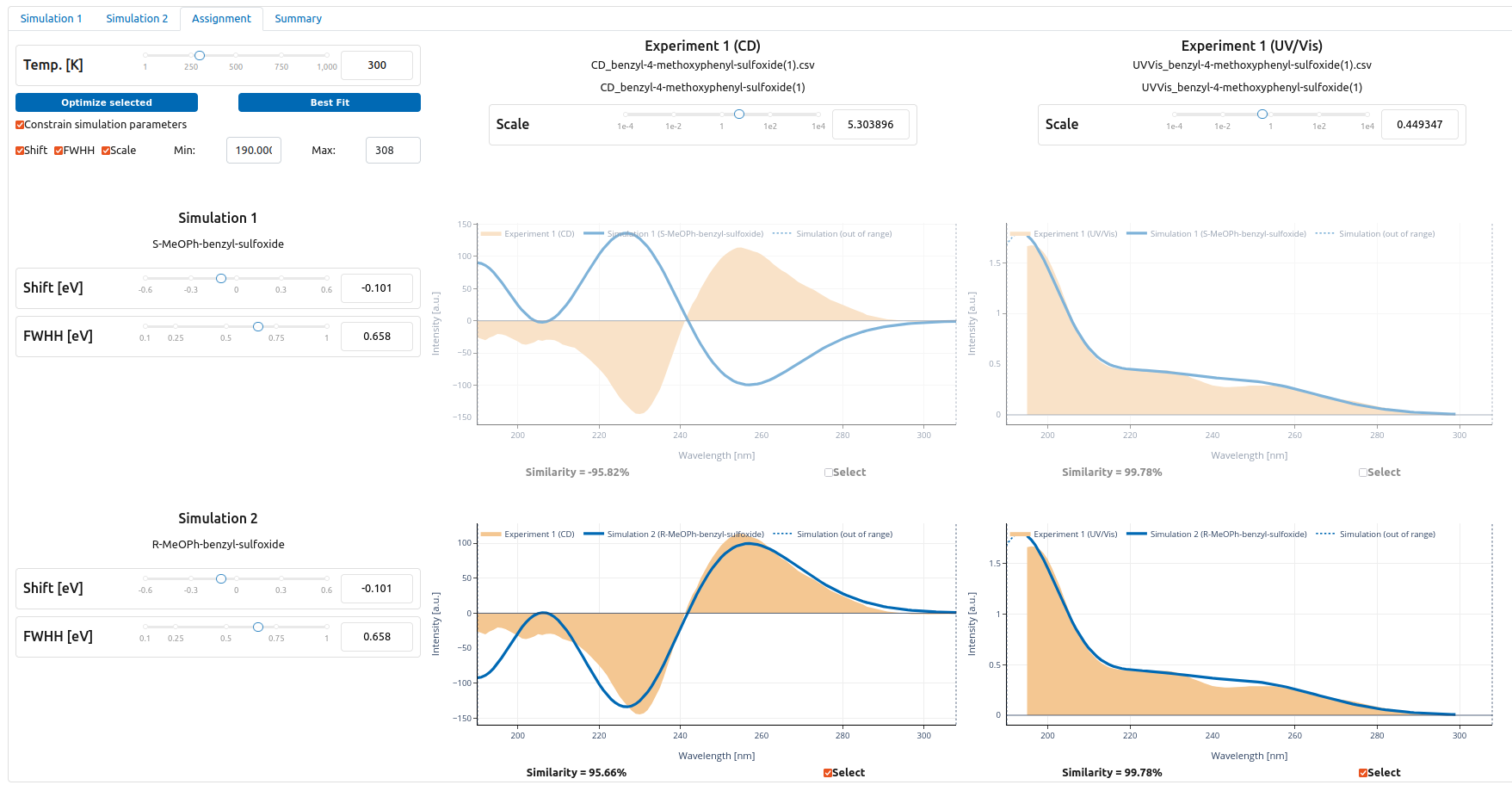
Task: Toggle Constrain simulation parameters checkbox
Action: tap(20, 125)
